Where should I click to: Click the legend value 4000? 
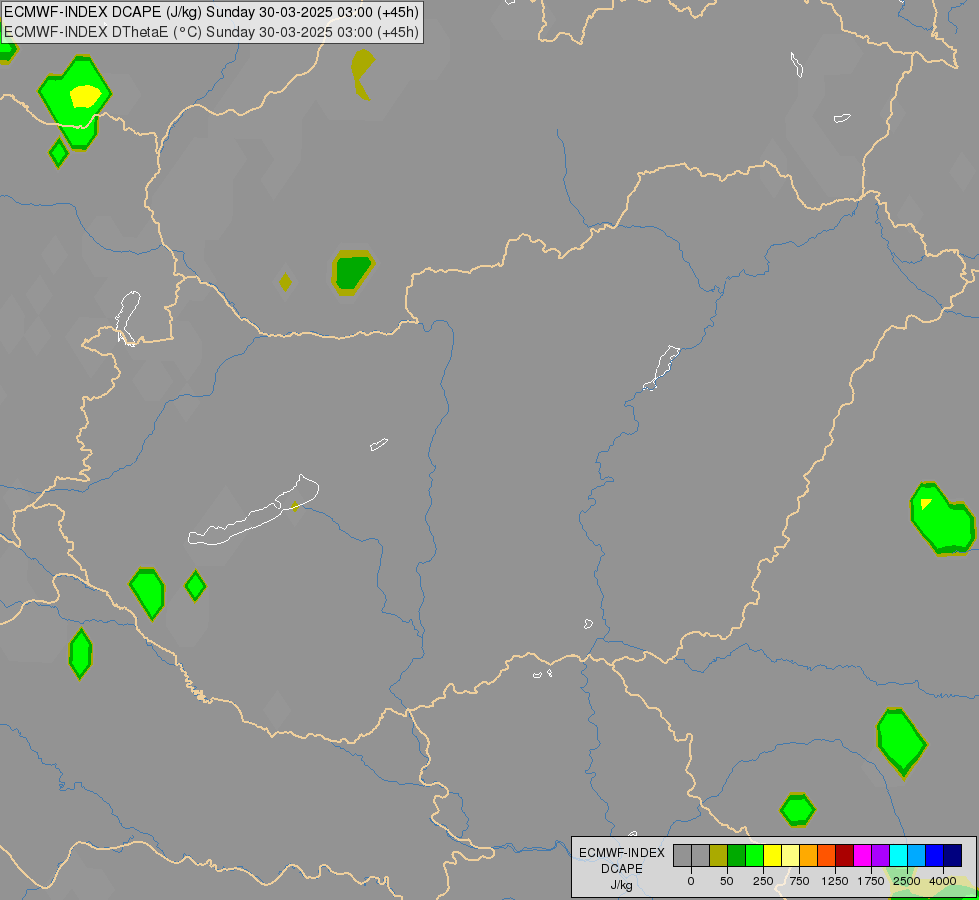click(943, 881)
